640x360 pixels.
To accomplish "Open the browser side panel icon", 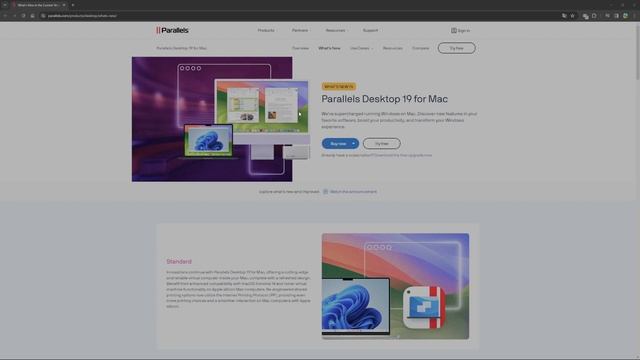I will click(x=616, y=16).
